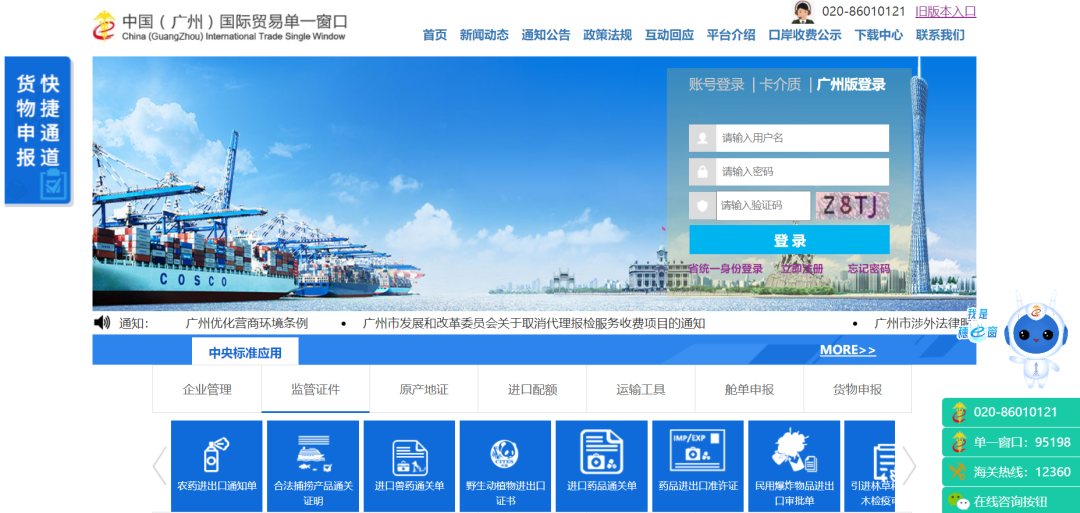
Task: Click the 登录 button
Action: (789, 240)
